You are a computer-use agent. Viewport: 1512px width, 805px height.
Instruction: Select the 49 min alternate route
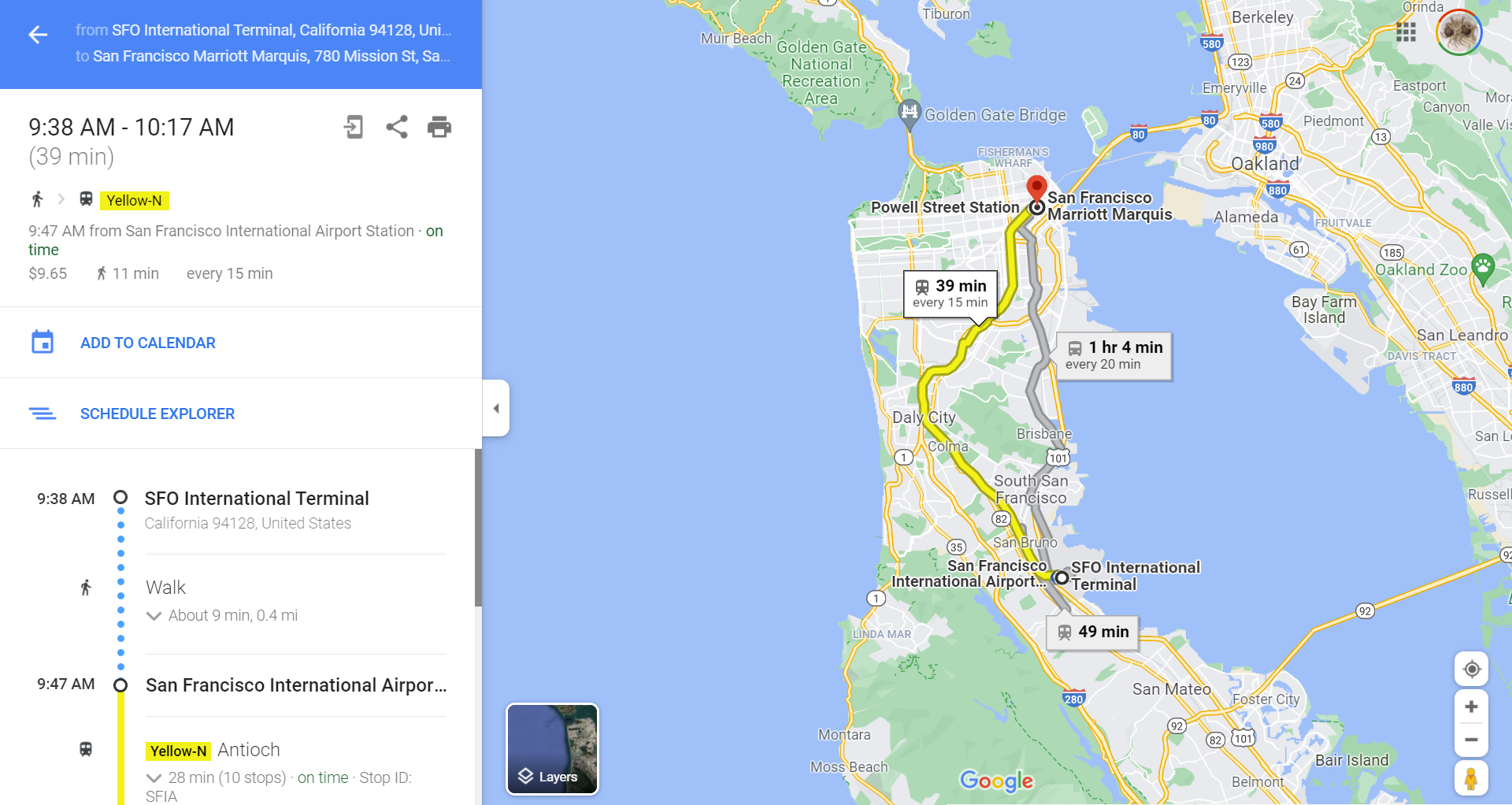click(1093, 632)
